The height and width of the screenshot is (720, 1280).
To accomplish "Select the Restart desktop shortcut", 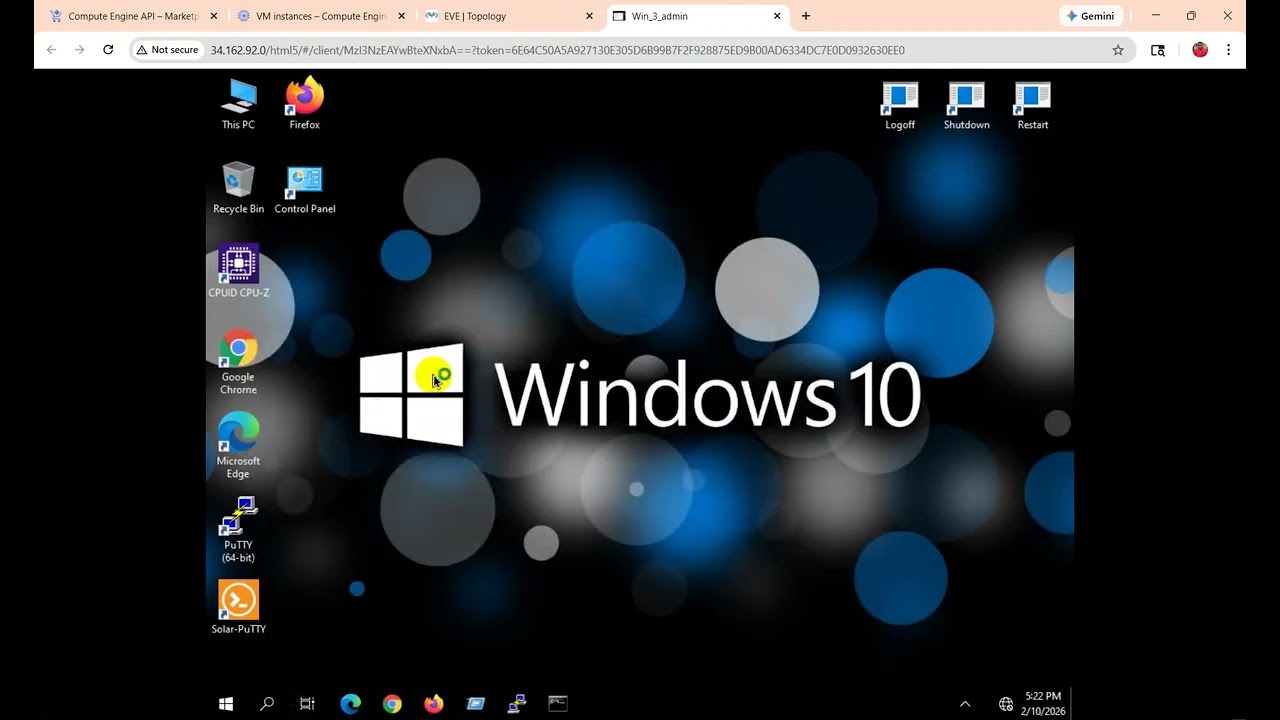I will pos(1033,106).
